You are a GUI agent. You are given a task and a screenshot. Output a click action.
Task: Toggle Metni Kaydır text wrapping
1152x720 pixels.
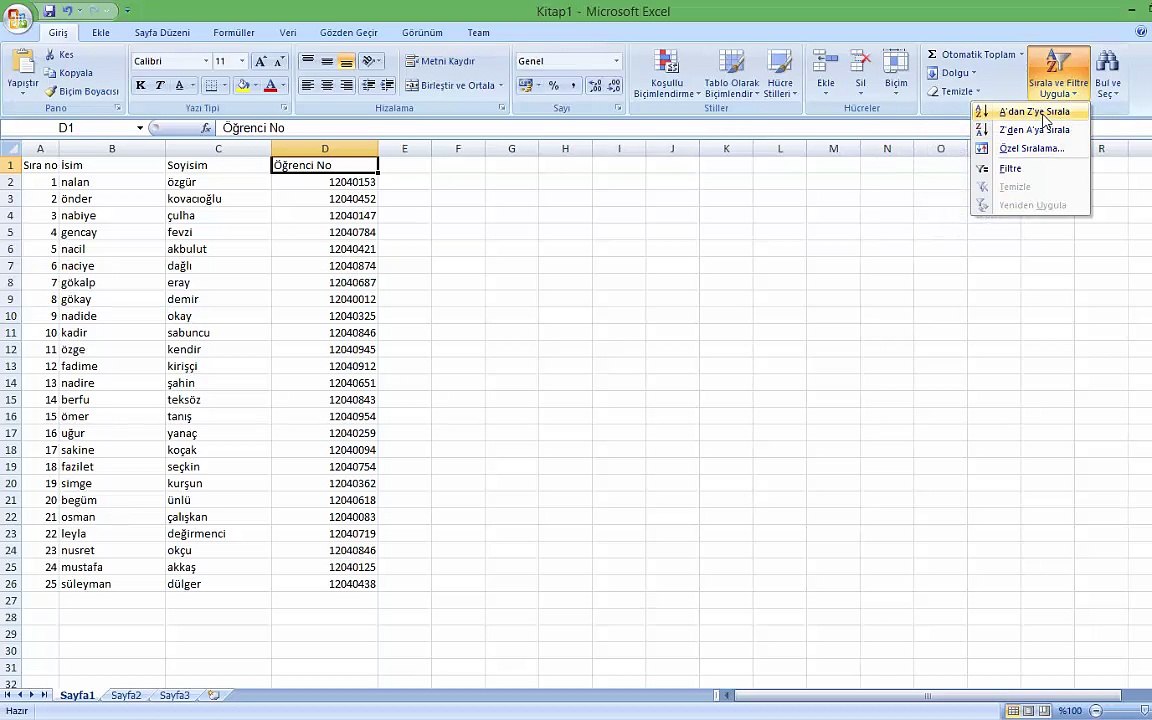tap(440, 61)
